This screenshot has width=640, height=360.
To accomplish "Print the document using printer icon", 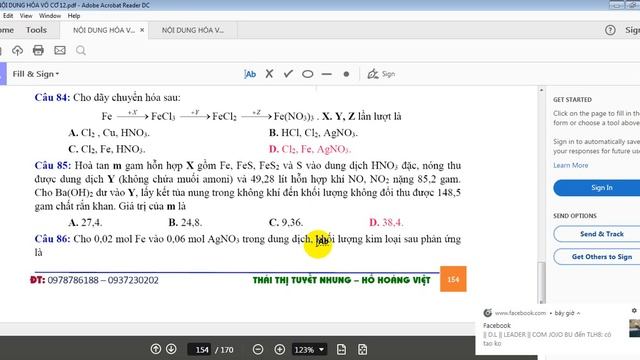I will pos(38,50).
